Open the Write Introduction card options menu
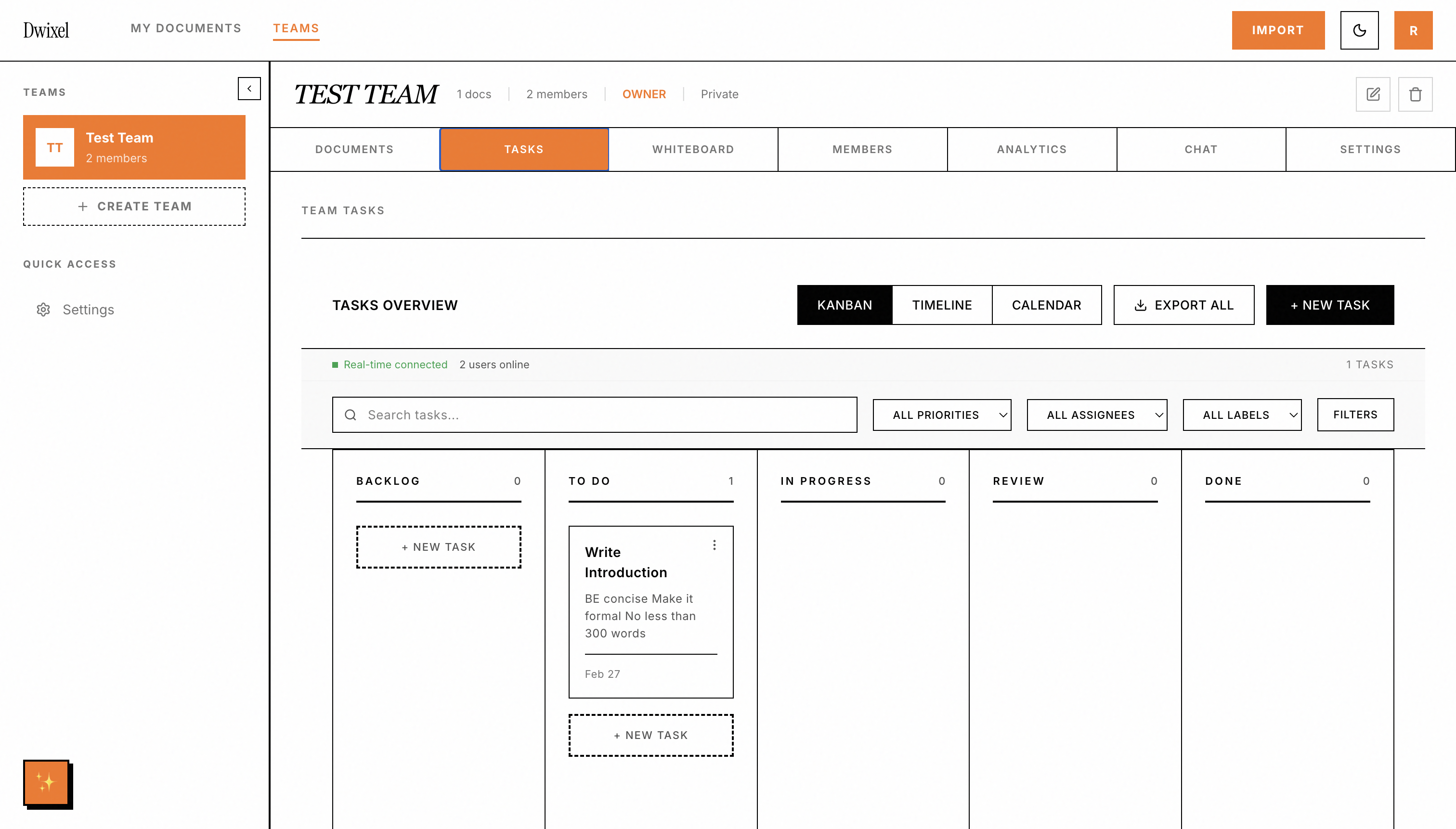The height and width of the screenshot is (829, 1456). coord(714,544)
